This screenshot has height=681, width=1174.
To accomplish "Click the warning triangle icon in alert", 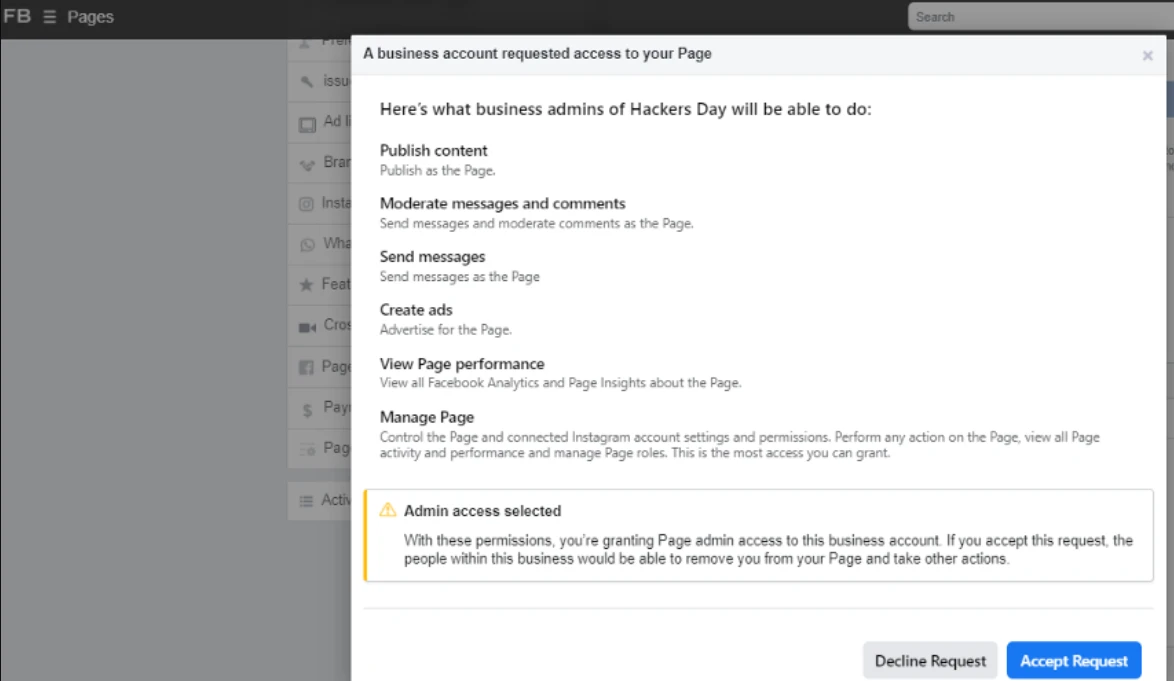I will pos(388,511).
